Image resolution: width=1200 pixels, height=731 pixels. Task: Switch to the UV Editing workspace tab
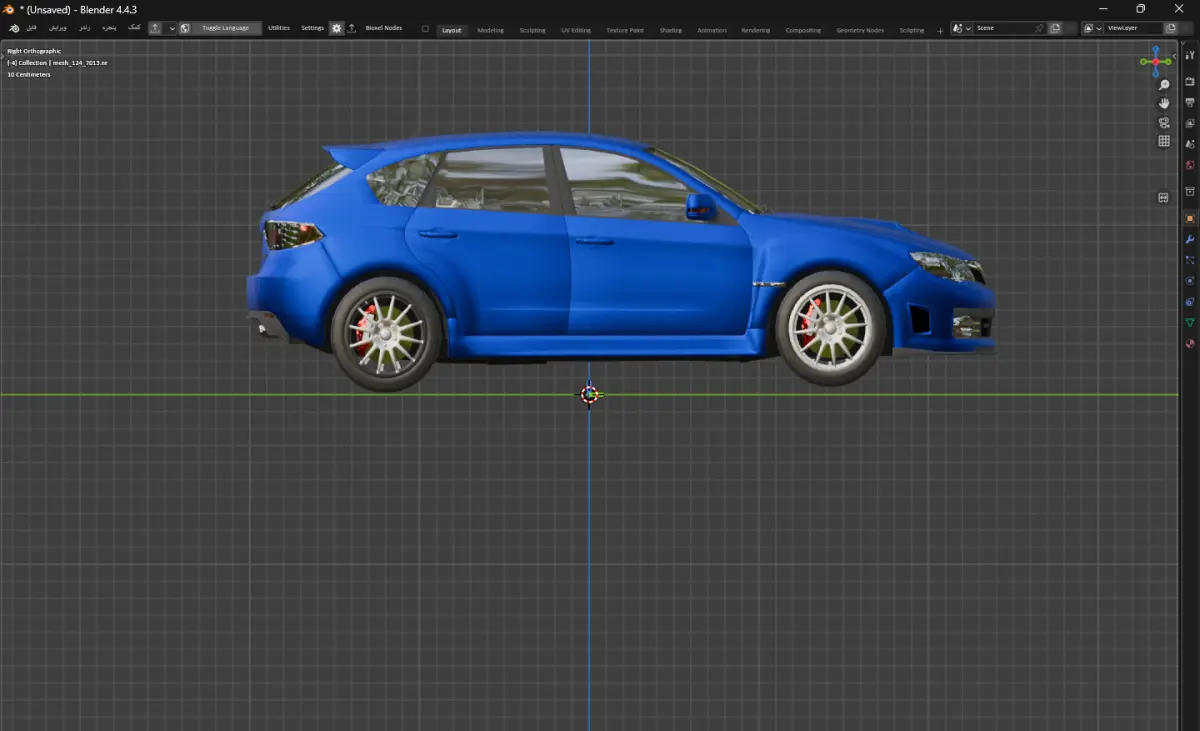point(576,30)
